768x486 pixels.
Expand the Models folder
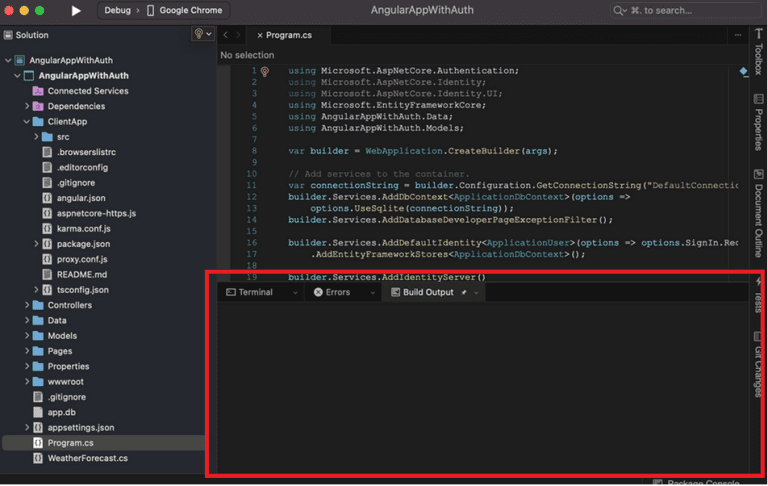pyautogui.click(x=27, y=336)
